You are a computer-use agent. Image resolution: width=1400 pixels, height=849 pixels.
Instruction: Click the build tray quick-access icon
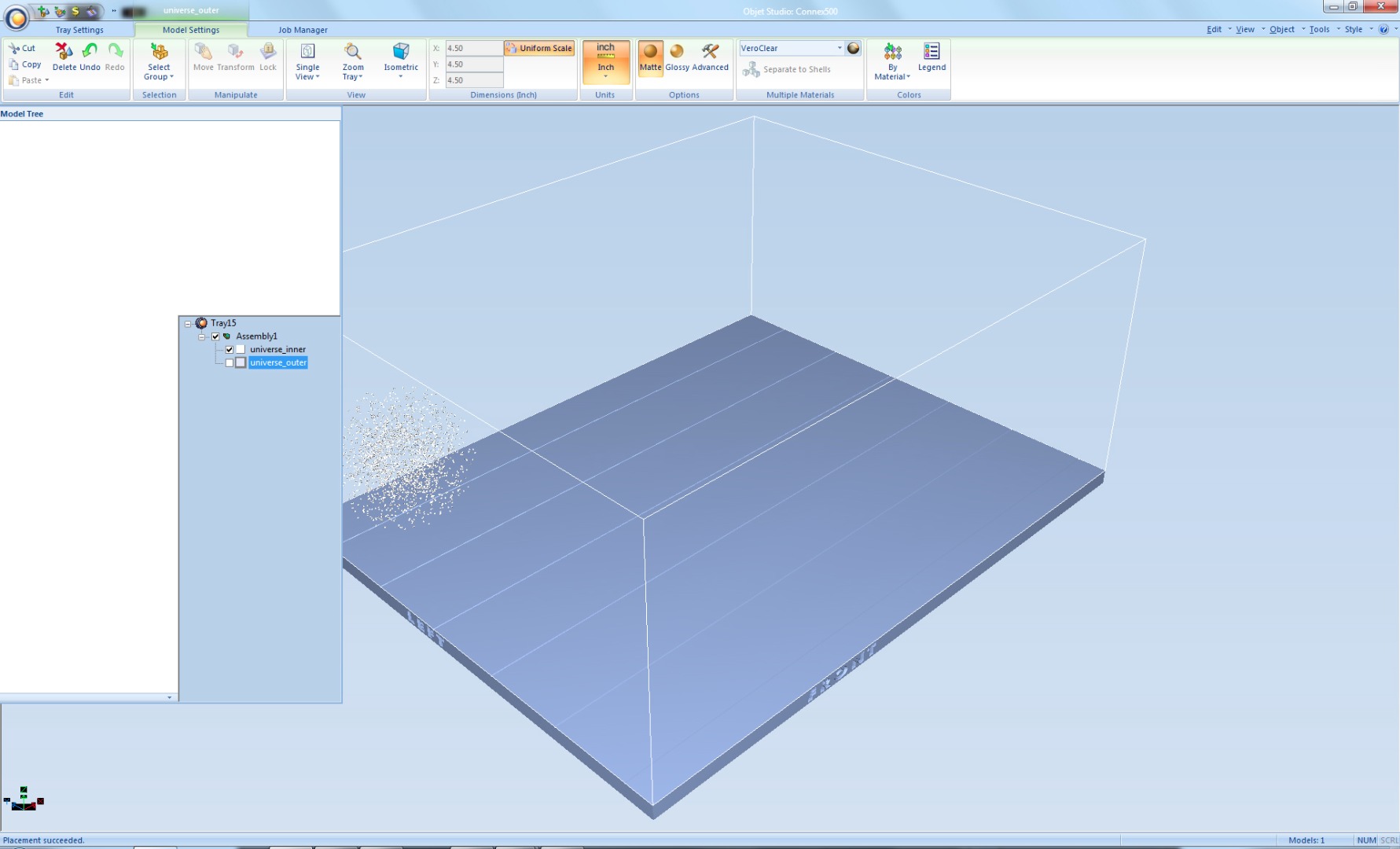92,11
